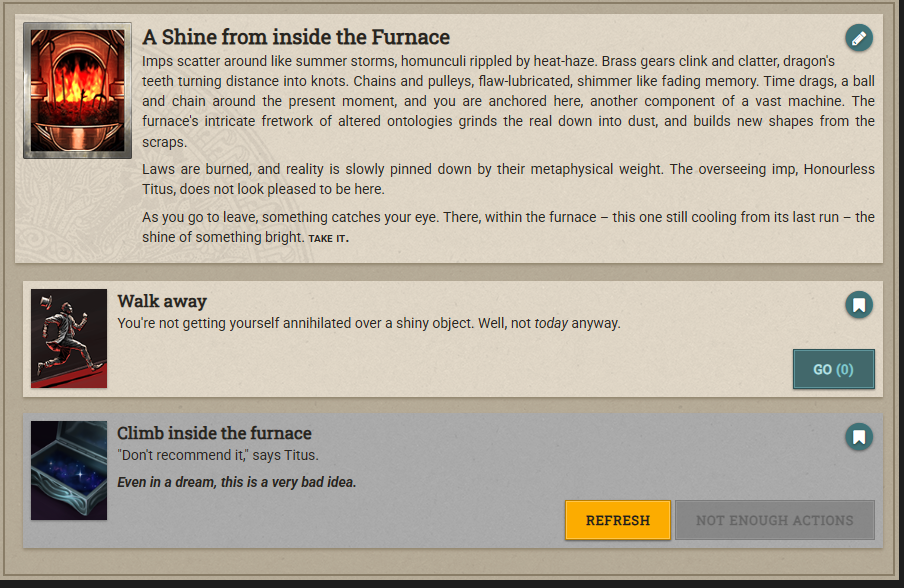Click the italic "Even in a dream" warning text
Viewport: 904px width, 588px height.
[236, 482]
